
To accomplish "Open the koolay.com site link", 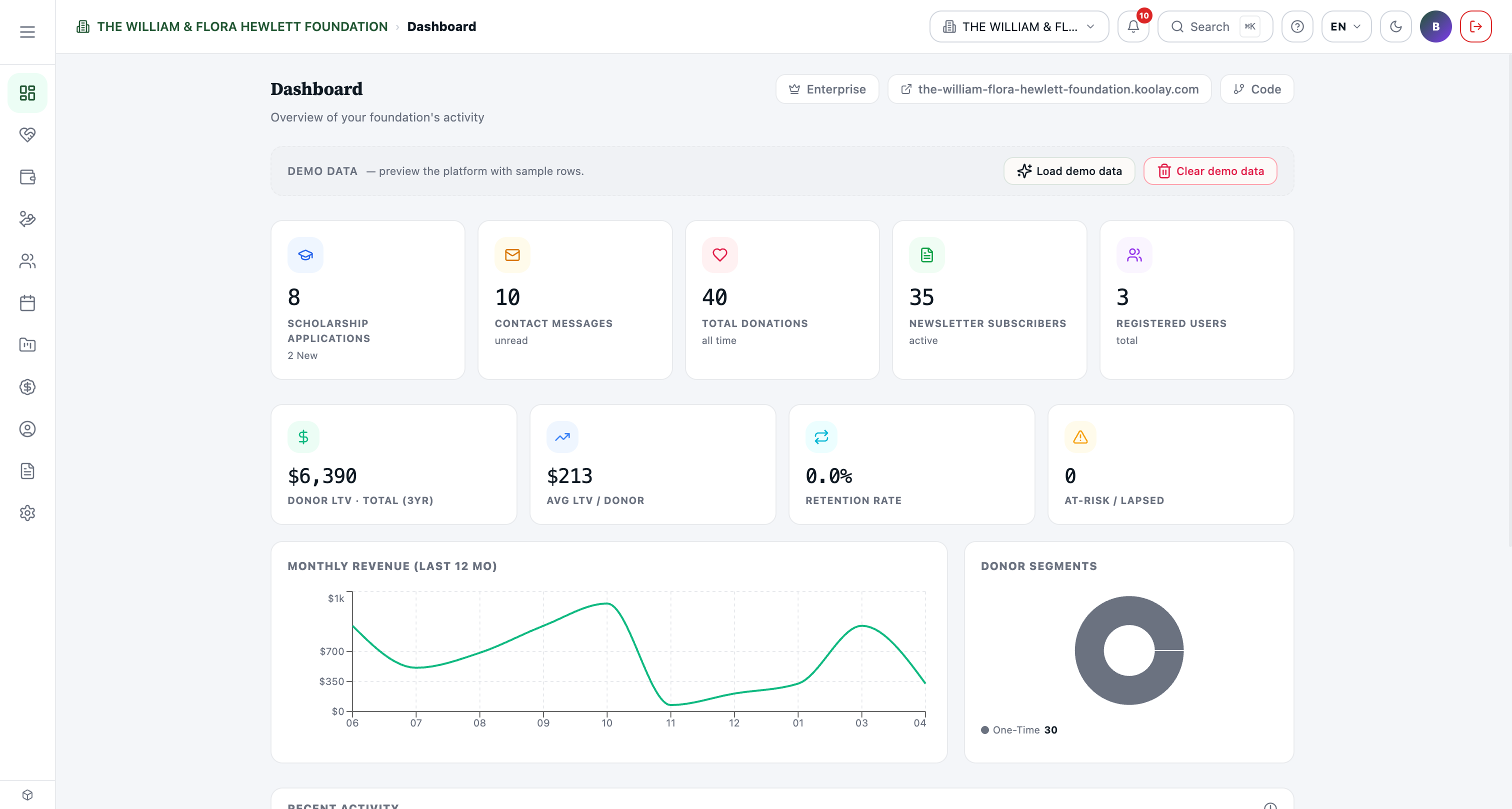I will (1049, 89).
